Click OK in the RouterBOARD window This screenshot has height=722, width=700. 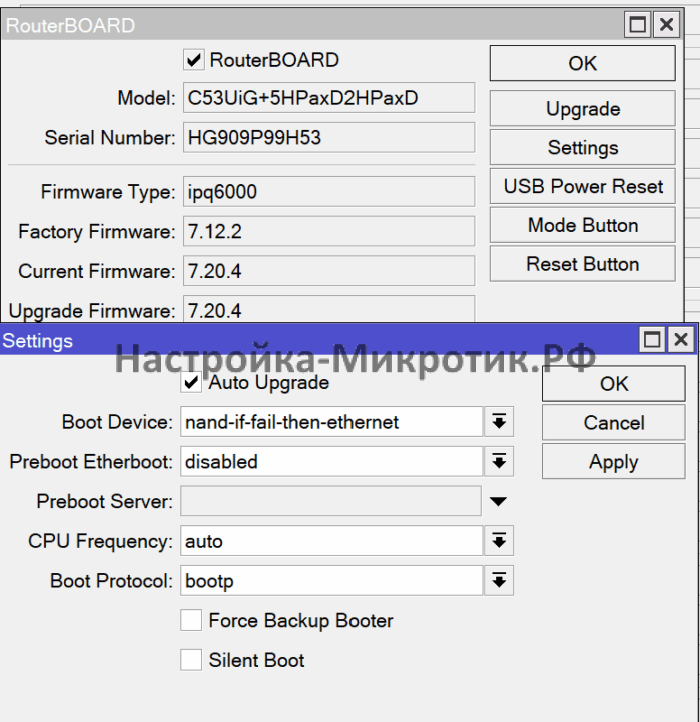tap(582, 63)
